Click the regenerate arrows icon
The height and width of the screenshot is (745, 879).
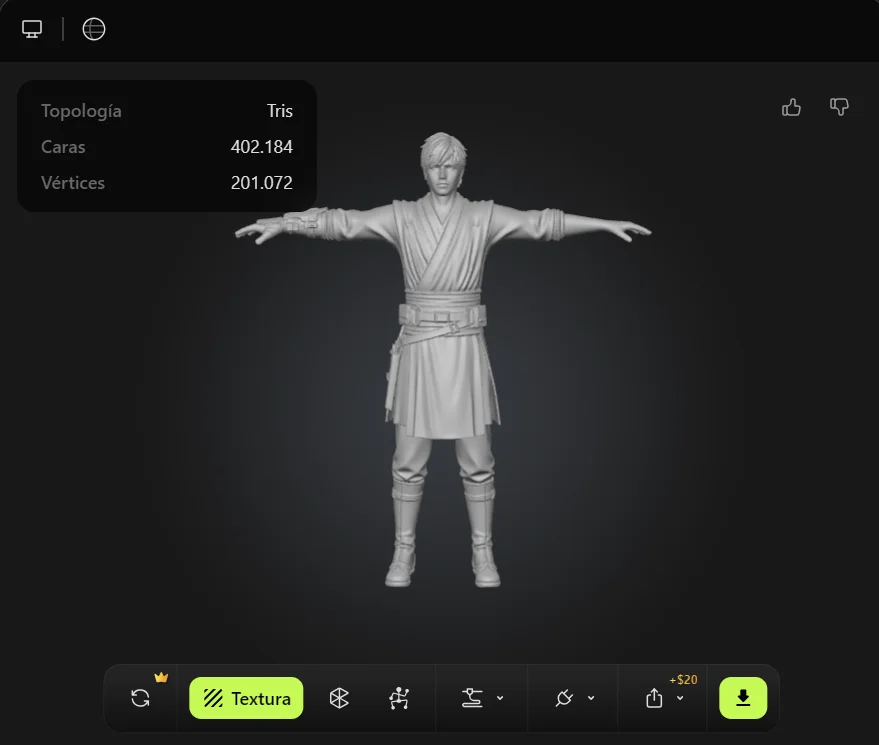coord(140,698)
